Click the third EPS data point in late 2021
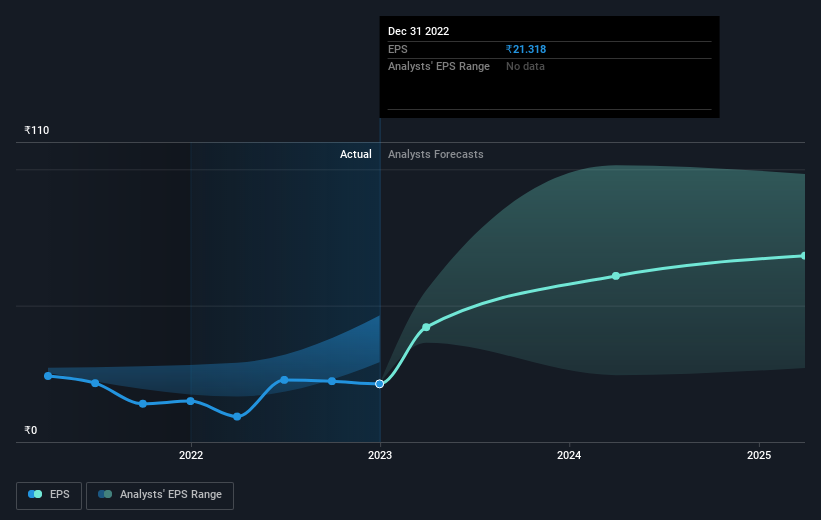 point(143,404)
